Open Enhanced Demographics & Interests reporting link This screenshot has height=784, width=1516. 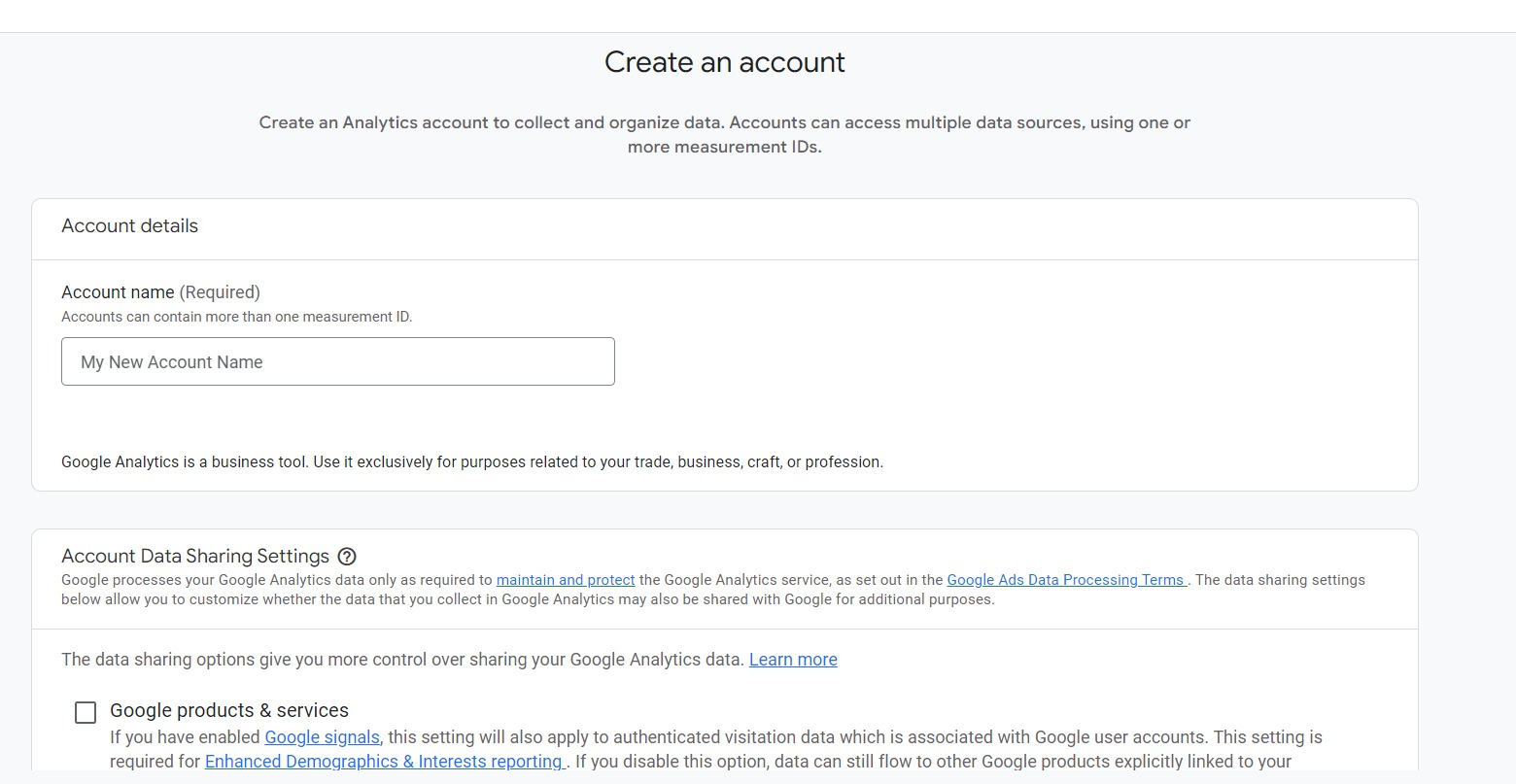click(386, 762)
